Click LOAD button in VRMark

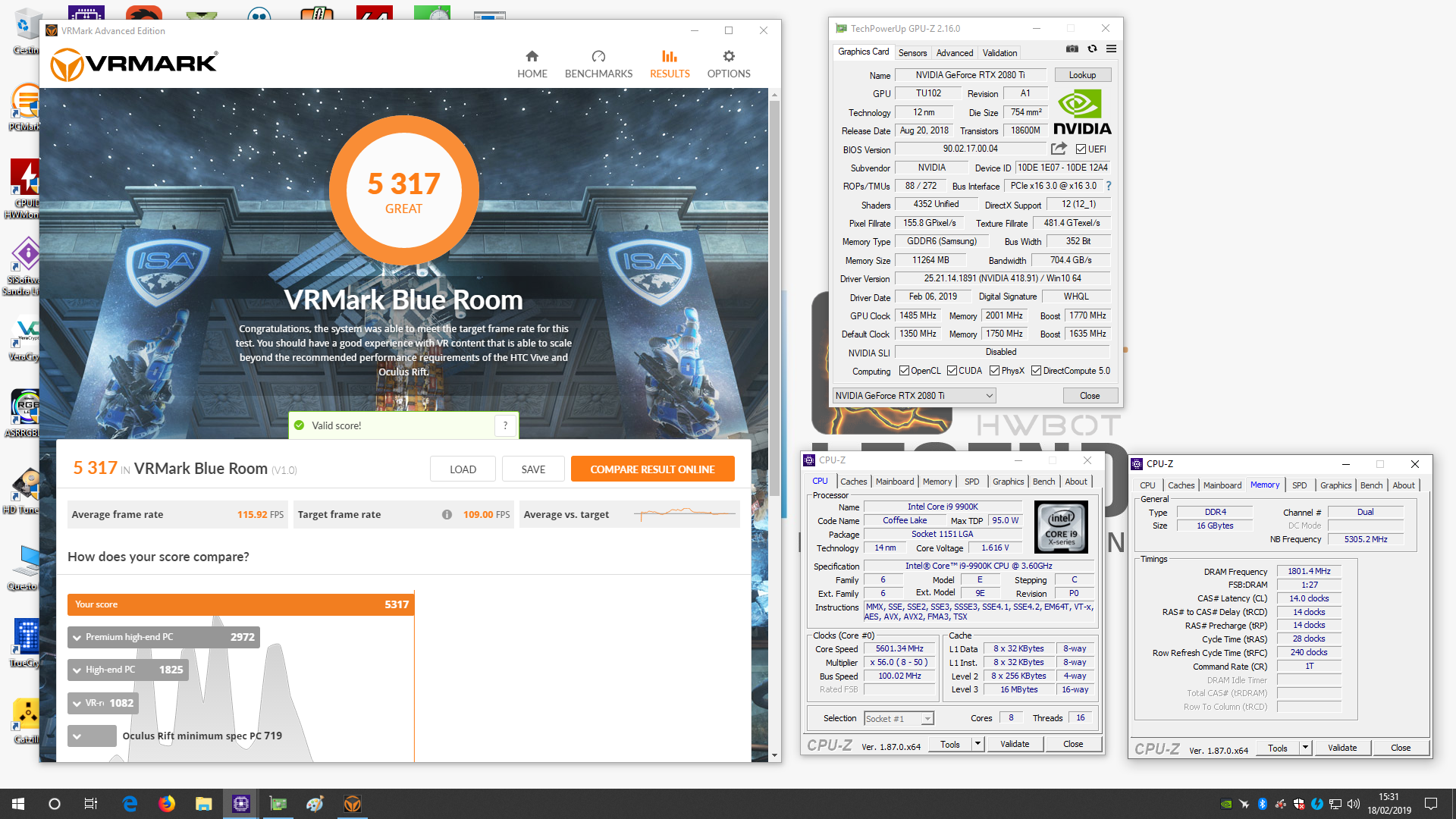[463, 469]
